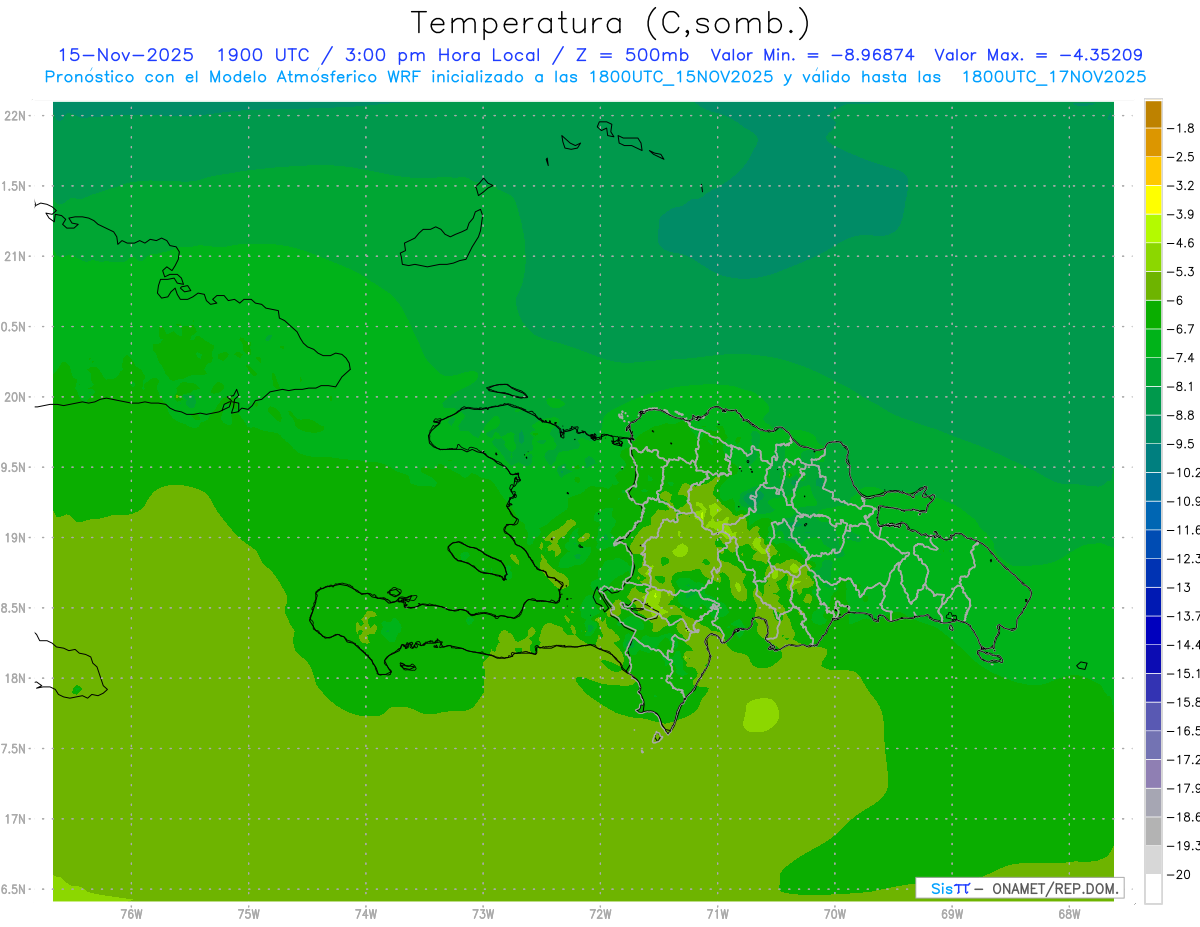Image resolution: width=1200 pixels, height=927 pixels.
Task: Click the "21N" latitude axis label
Action: [x=16, y=257]
